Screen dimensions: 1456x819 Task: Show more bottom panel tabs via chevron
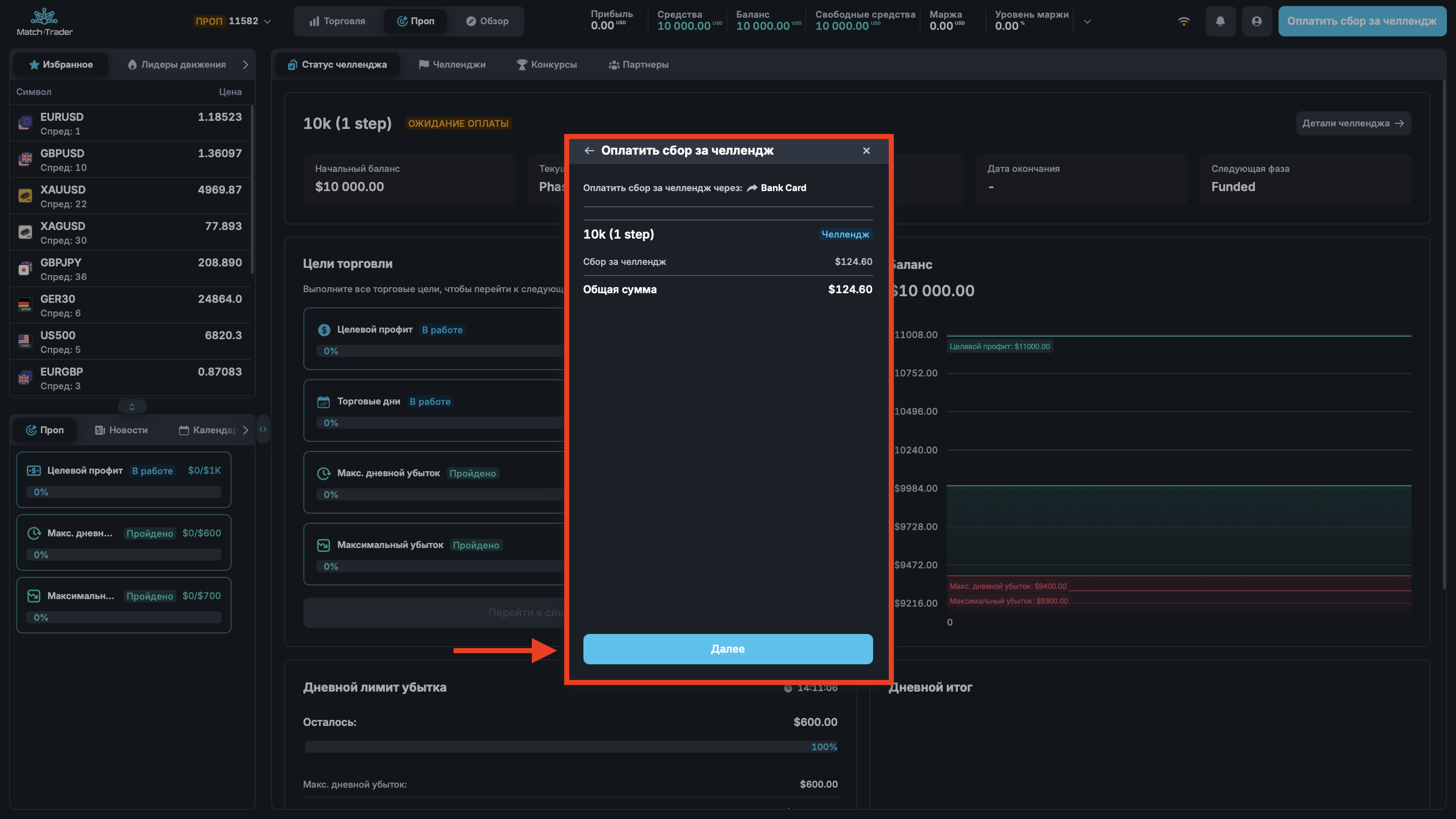pyautogui.click(x=245, y=430)
